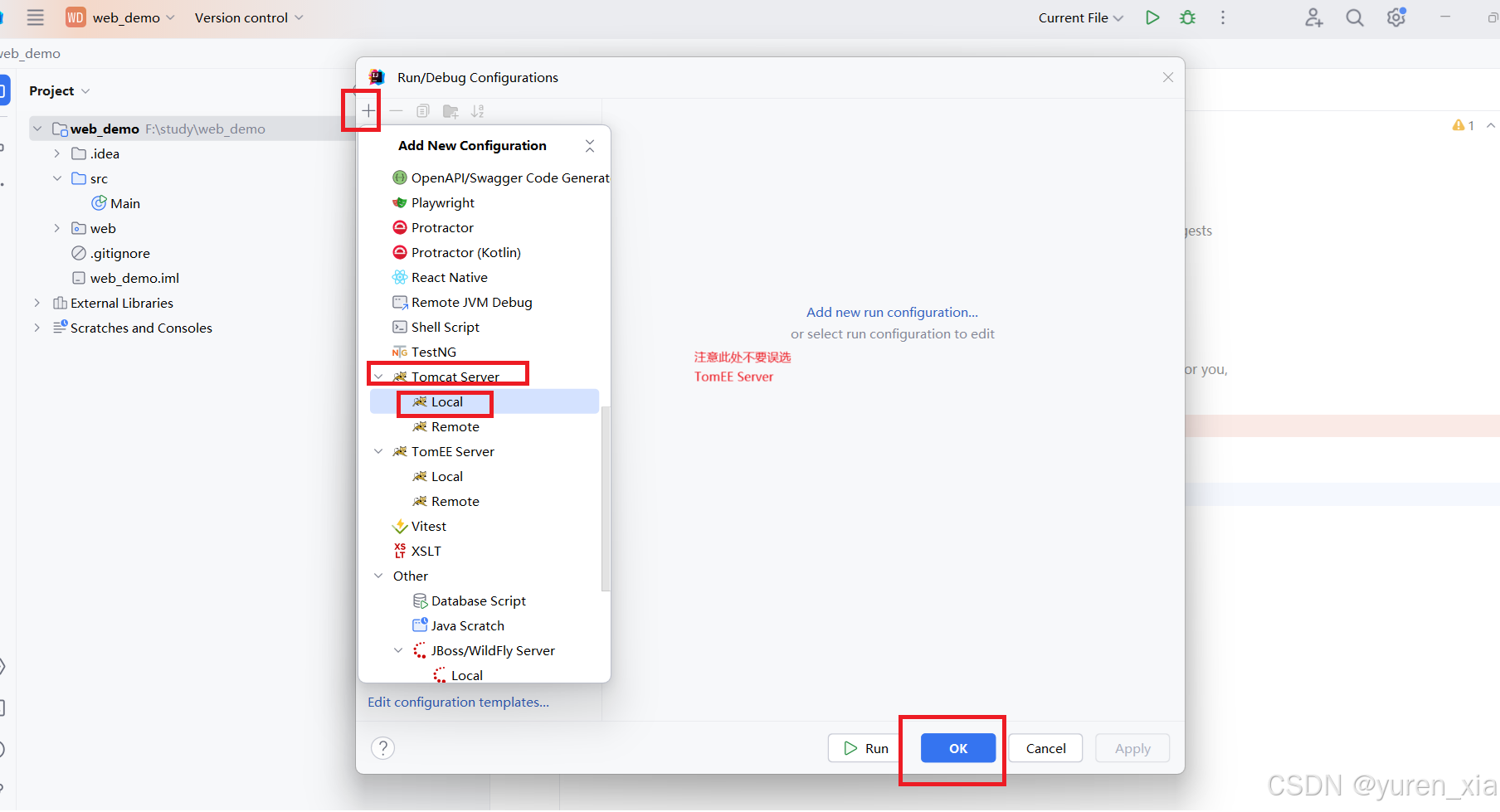Collapse the TomEE Server node
The height and width of the screenshot is (812, 1500).
[x=378, y=451]
